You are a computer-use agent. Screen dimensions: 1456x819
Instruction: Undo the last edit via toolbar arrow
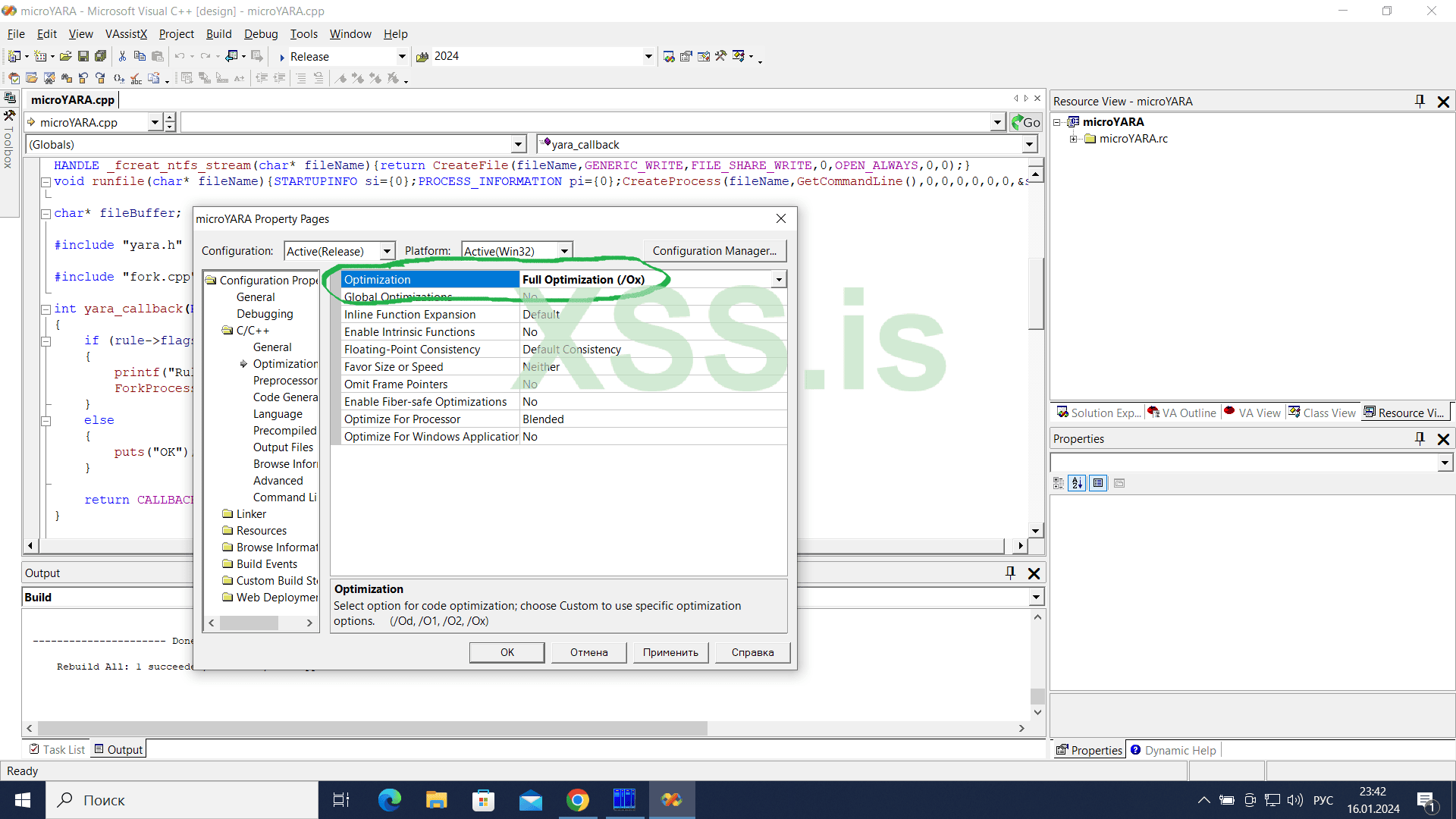pyautogui.click(x=180, y=55)
